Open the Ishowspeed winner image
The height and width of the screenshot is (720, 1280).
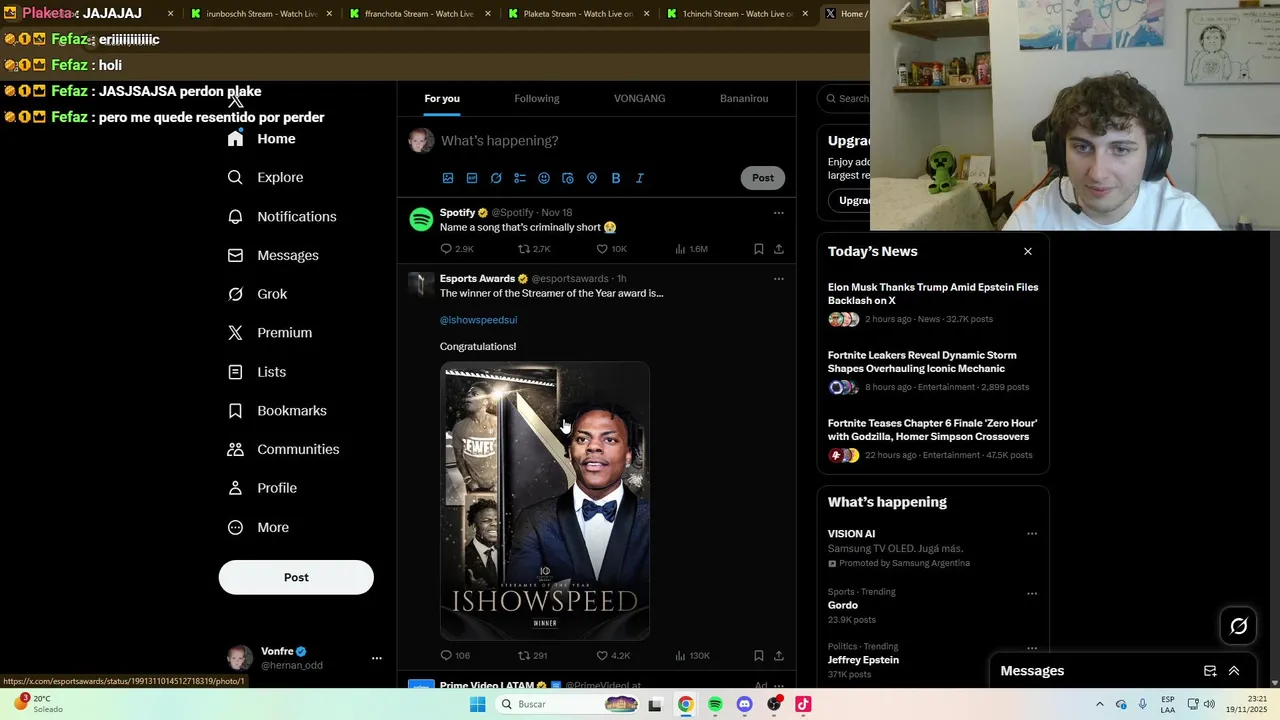pyautogui.click(x=545, y=501)
